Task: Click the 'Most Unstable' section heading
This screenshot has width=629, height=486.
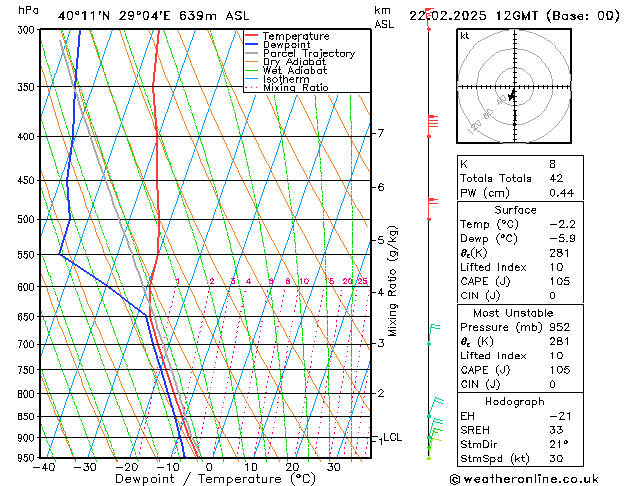Action: (513, 313)
